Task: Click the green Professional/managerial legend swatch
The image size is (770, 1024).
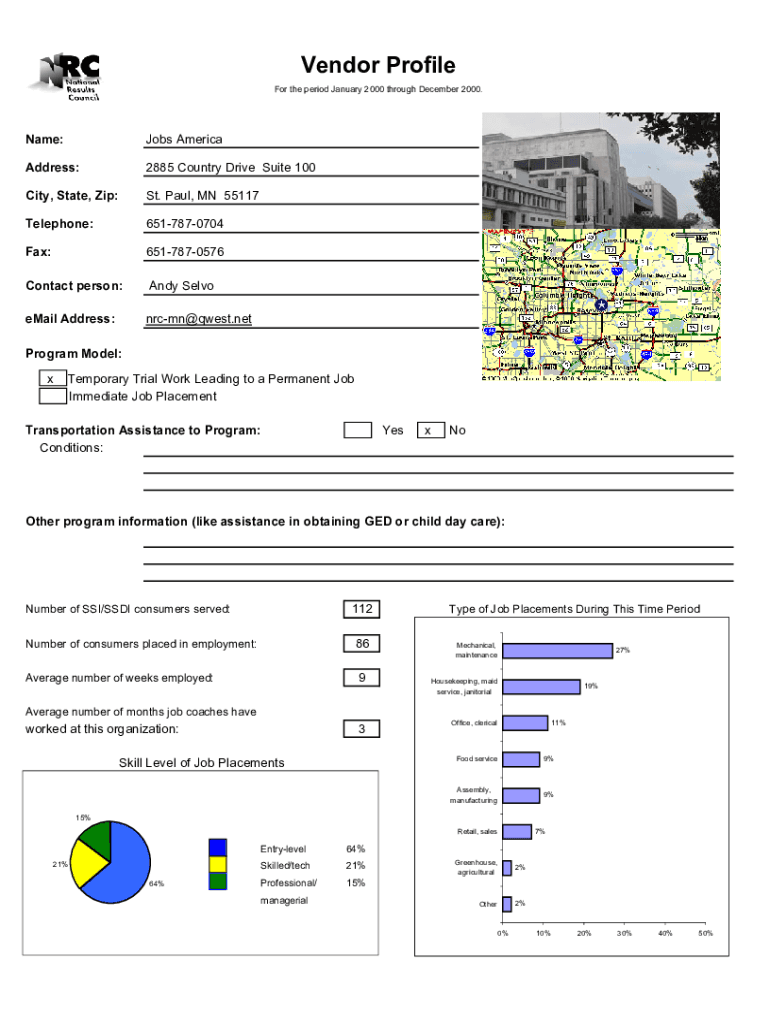Action: (218, 882)
